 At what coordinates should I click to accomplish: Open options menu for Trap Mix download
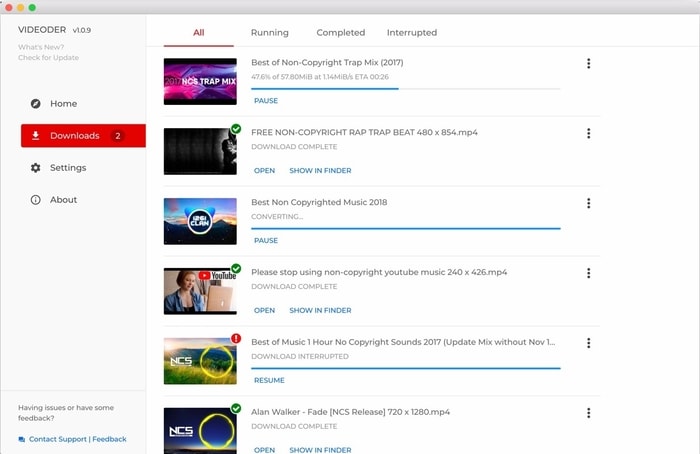588,64
